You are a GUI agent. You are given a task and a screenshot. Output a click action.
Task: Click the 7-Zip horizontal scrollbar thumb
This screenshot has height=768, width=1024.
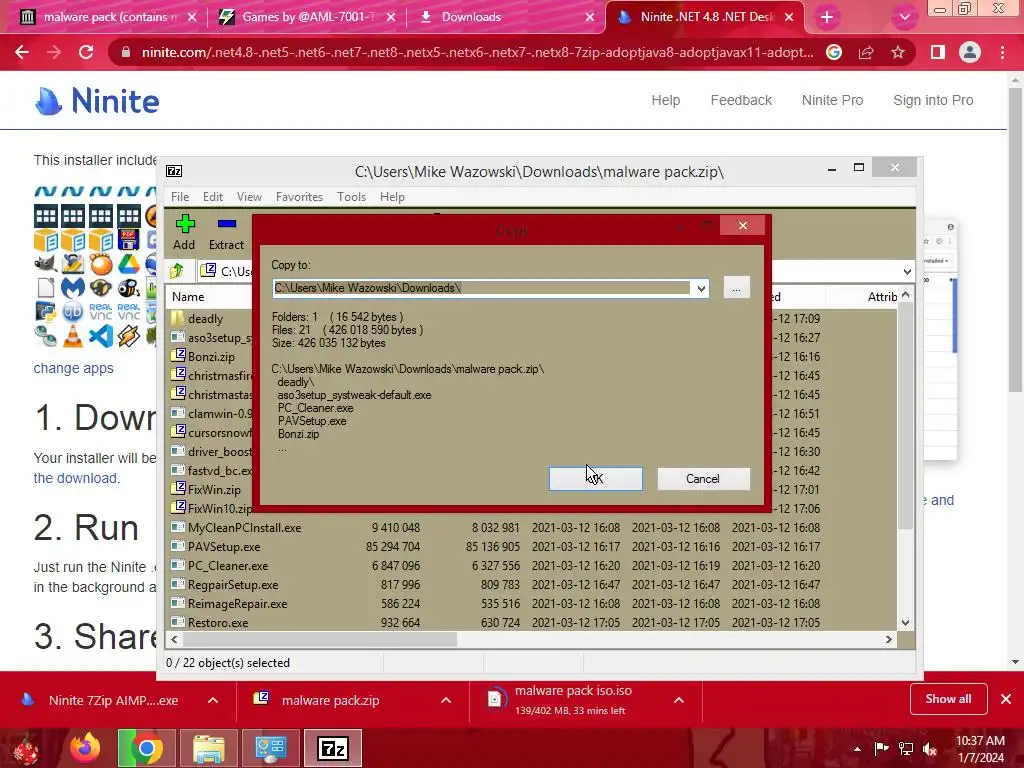(321, 639)
